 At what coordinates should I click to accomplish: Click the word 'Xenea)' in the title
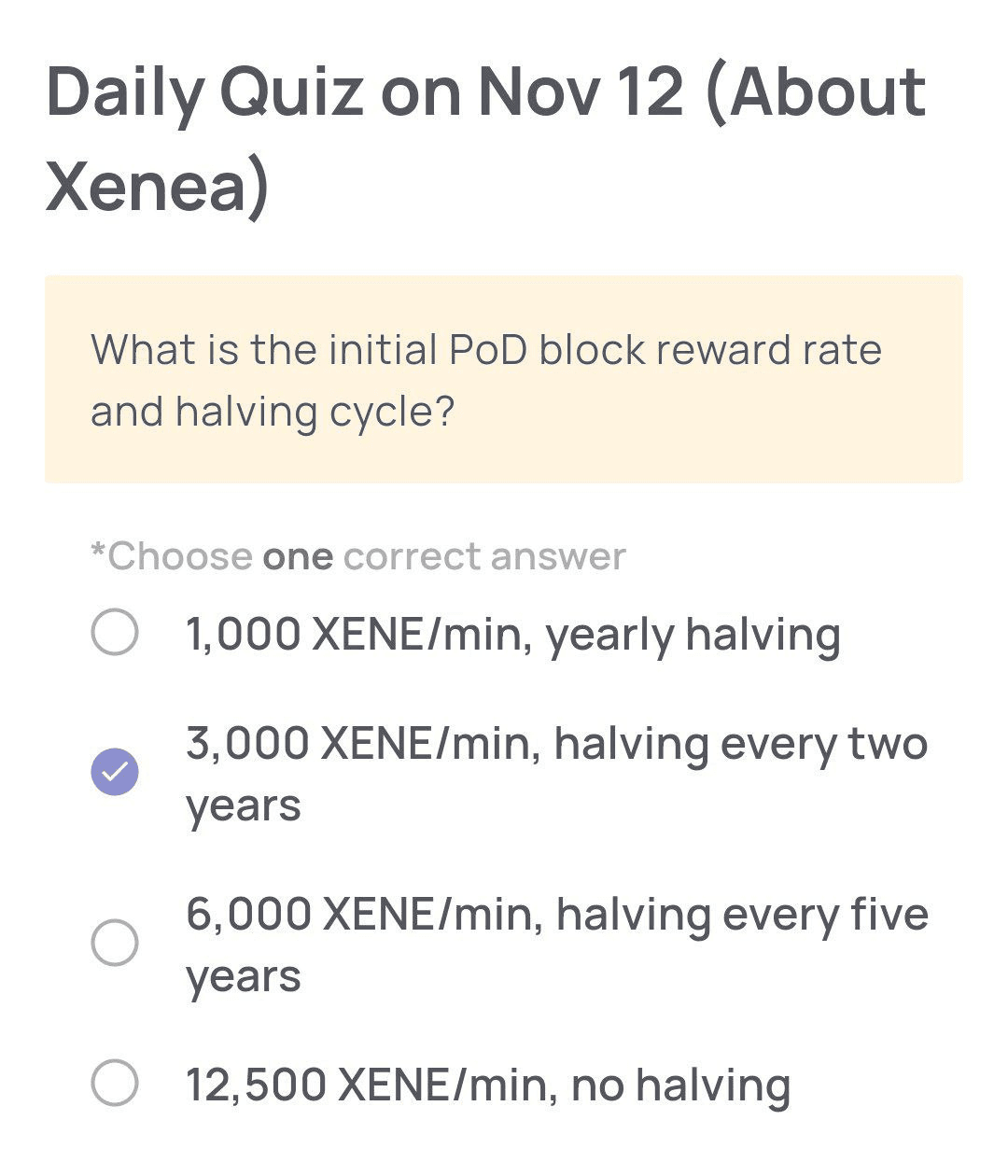click(157, 186)
